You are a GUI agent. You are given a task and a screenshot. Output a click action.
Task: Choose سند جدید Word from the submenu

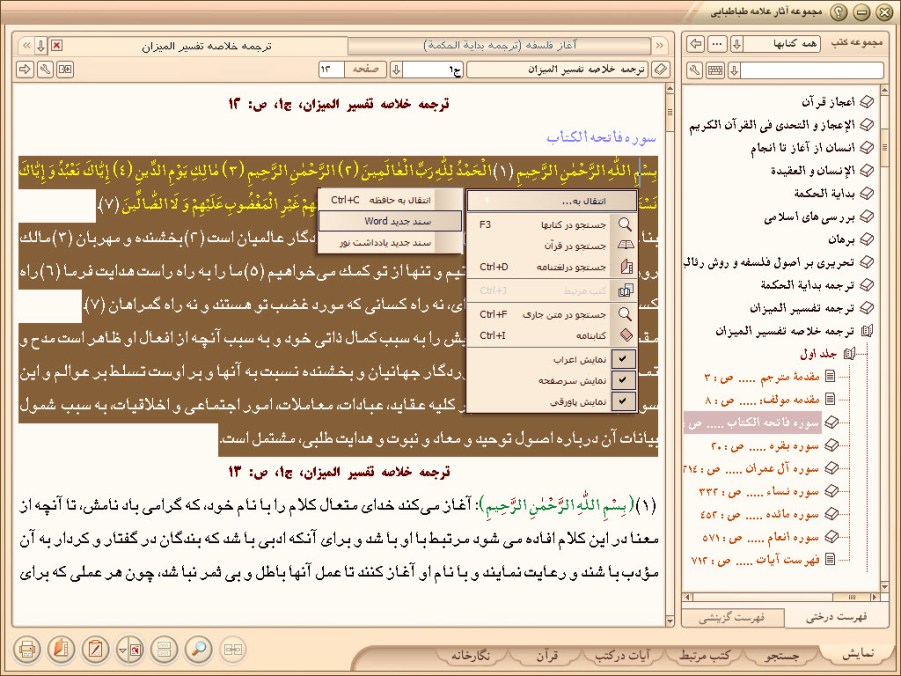390,221
